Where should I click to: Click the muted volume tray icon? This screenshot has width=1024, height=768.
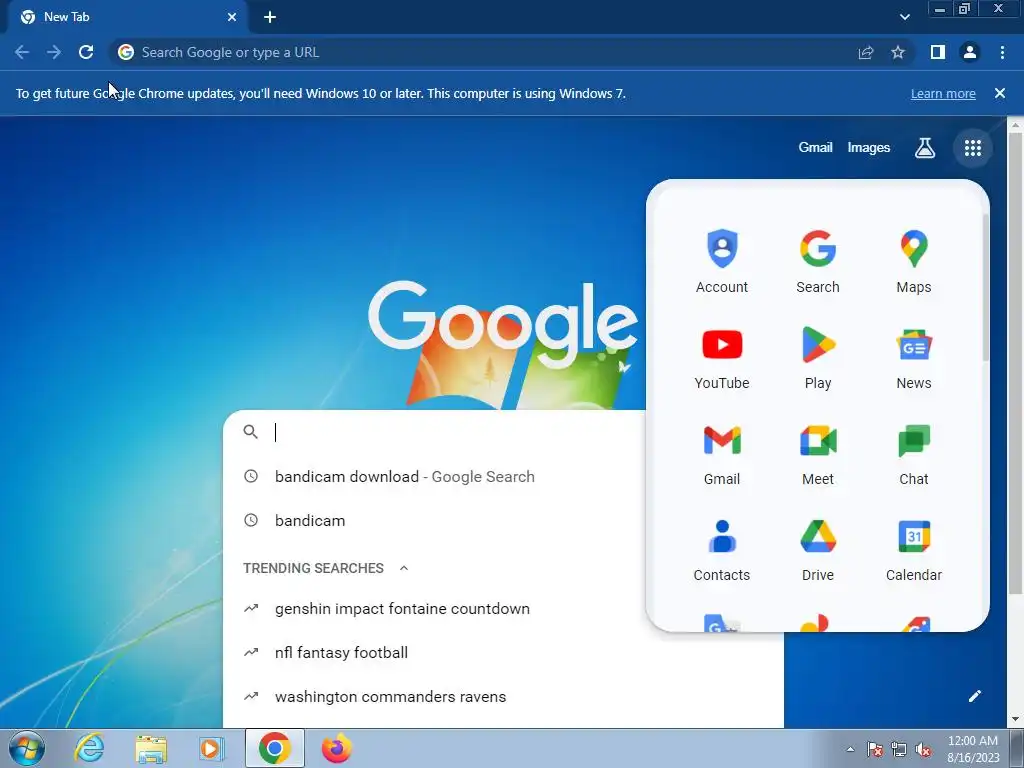point(923,750)
